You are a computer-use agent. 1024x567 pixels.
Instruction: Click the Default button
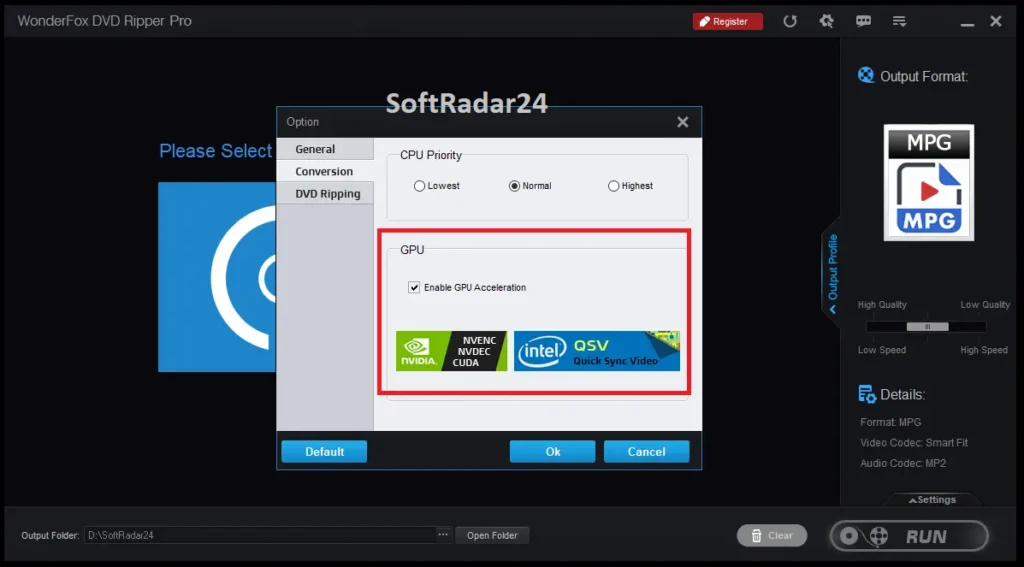[324, 451]
